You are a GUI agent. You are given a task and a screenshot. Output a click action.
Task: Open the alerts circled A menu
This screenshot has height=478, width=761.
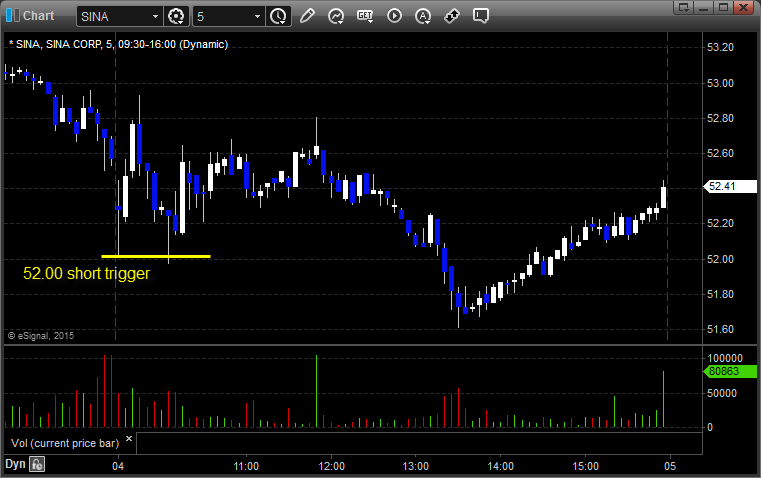point(423,16)
